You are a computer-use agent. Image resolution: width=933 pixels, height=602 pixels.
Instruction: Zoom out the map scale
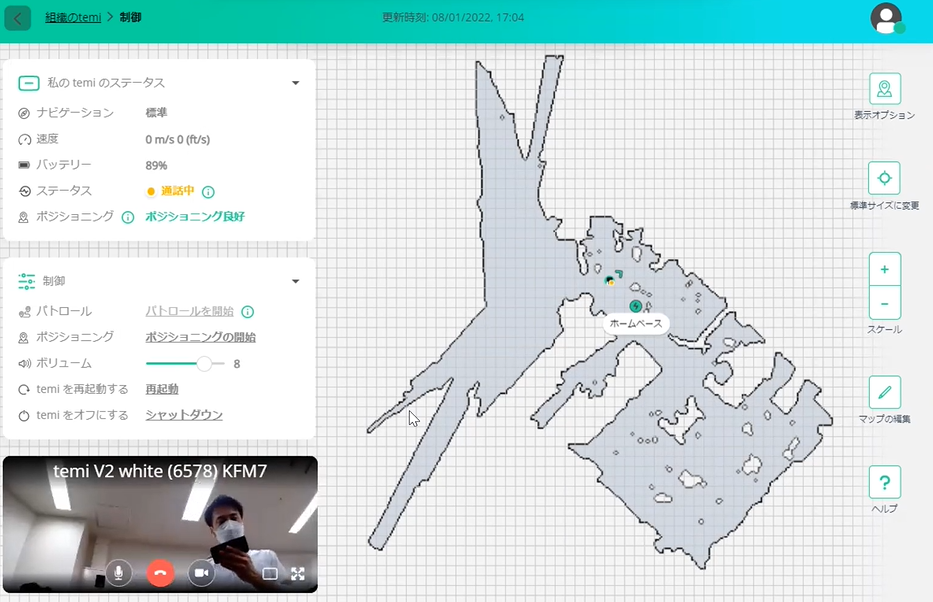coord(884,302)
